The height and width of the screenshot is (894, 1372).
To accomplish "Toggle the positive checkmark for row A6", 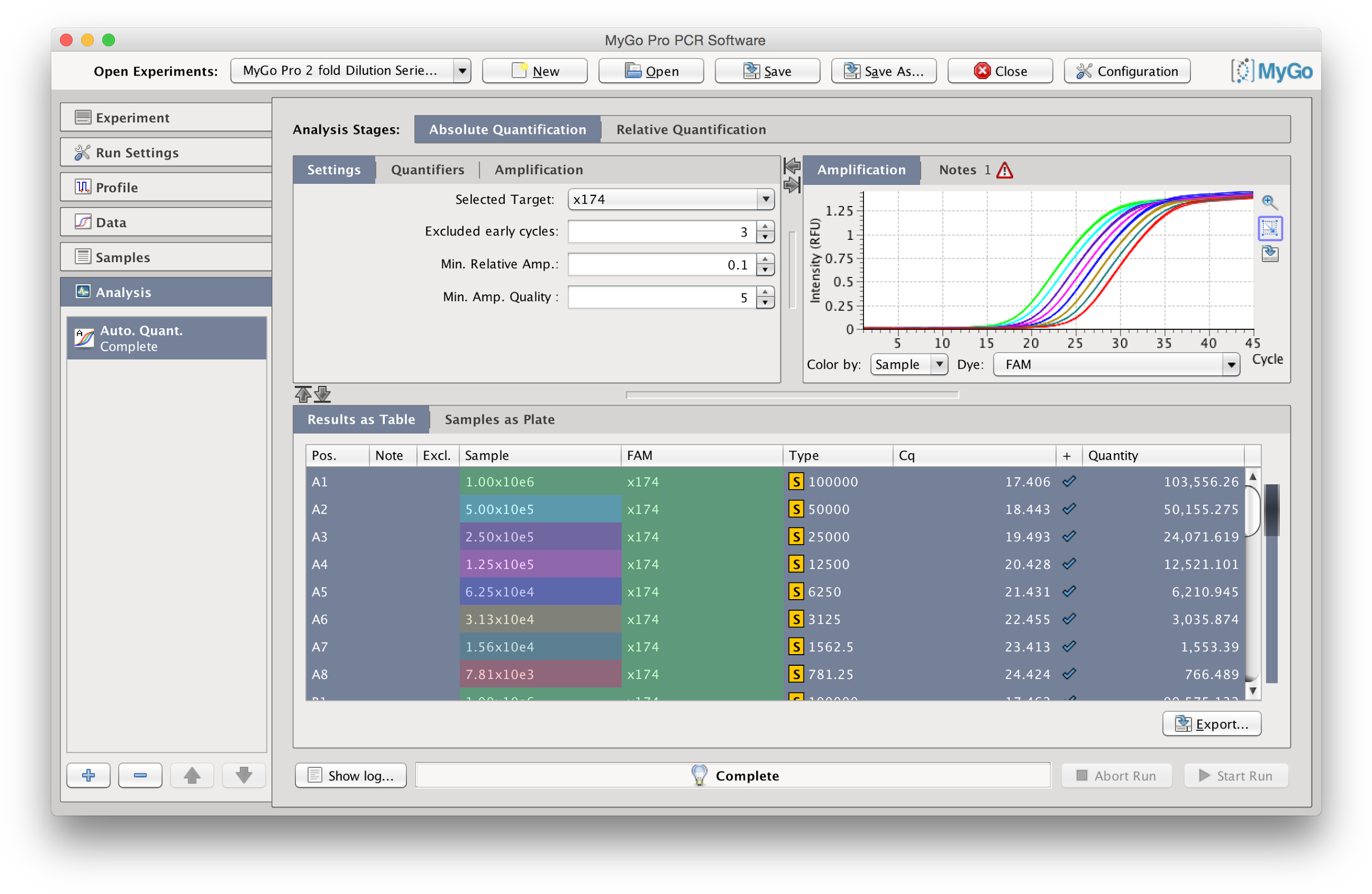I will click(1069, 619).
